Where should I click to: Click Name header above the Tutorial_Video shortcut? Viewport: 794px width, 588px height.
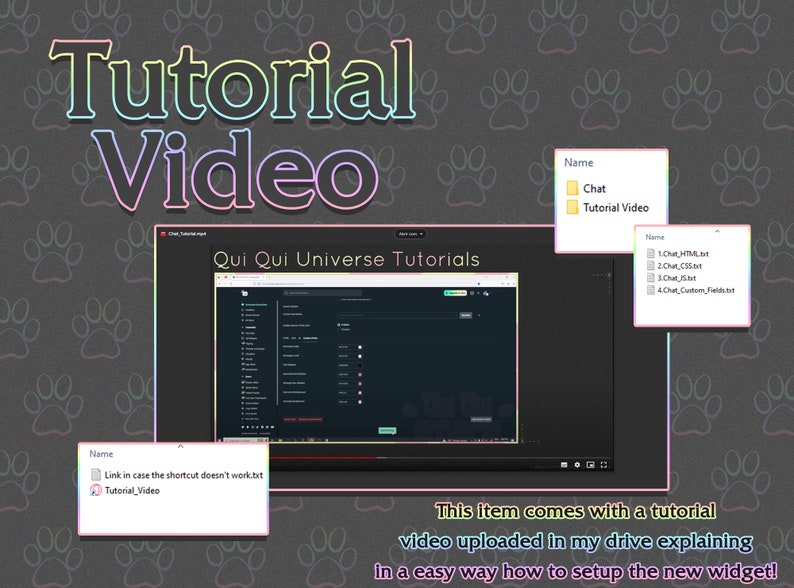pyautogui.click(x=101, y=454)
